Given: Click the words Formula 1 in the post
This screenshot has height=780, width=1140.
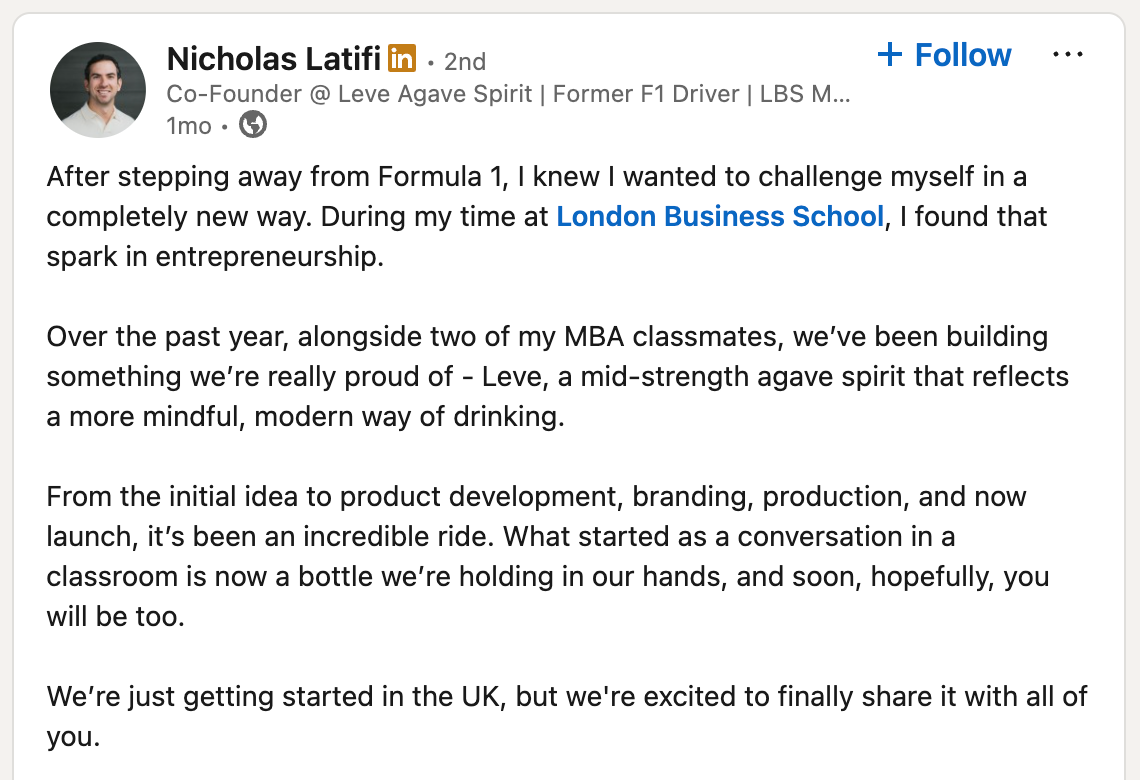Looking at the screenshot, I should point(439,177).
